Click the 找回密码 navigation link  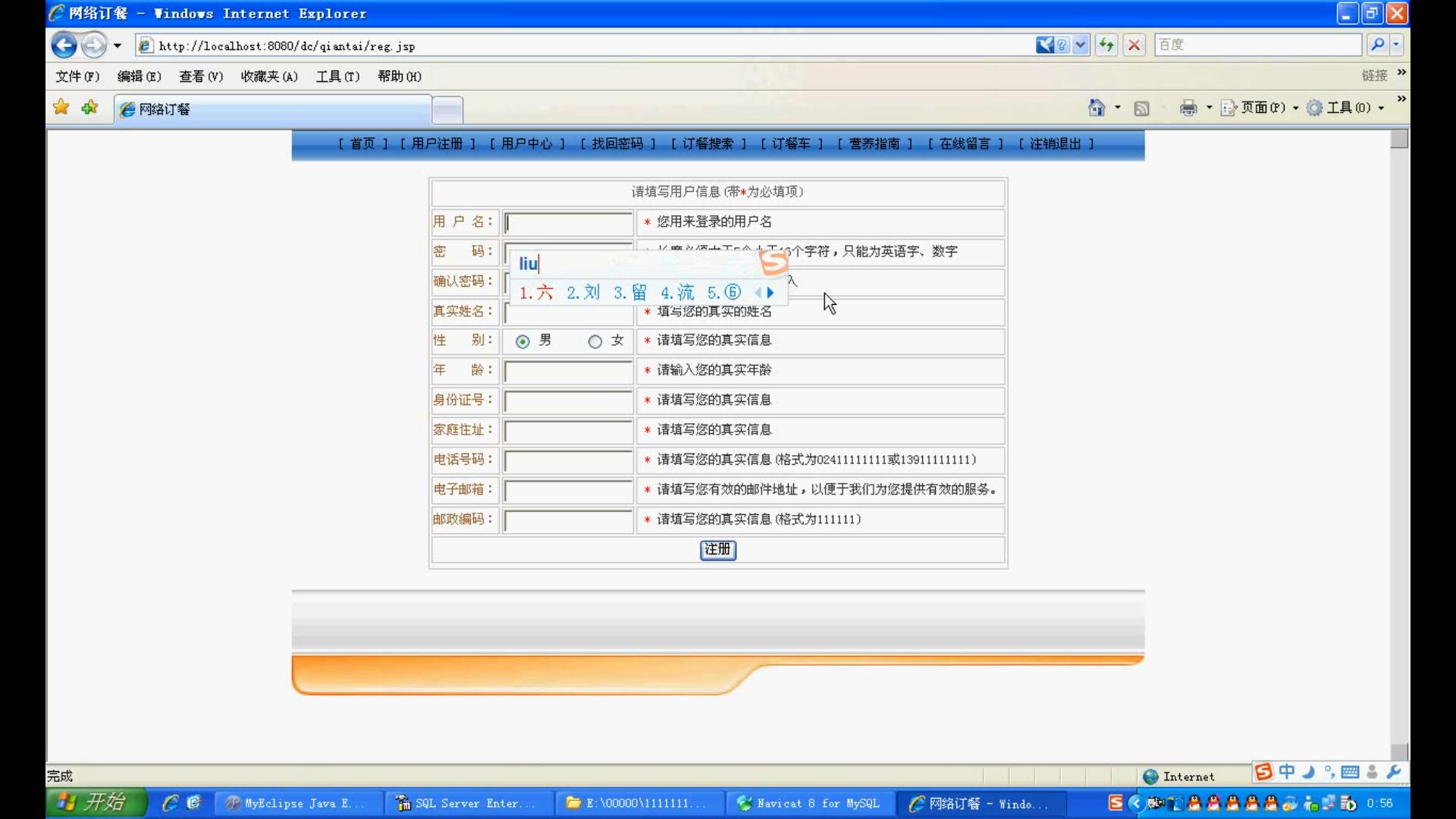617,144
